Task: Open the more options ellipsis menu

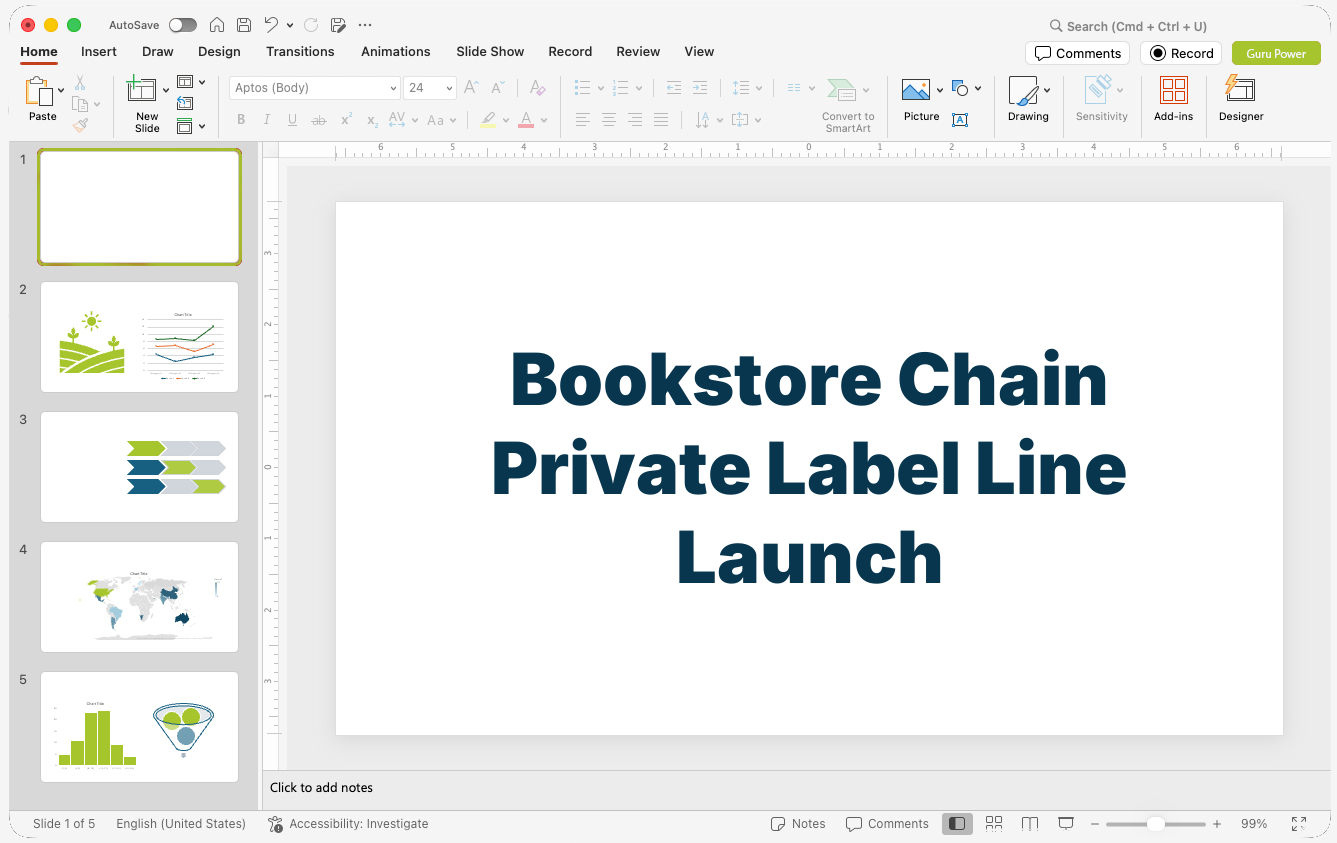Action: [x=364, y=25]
